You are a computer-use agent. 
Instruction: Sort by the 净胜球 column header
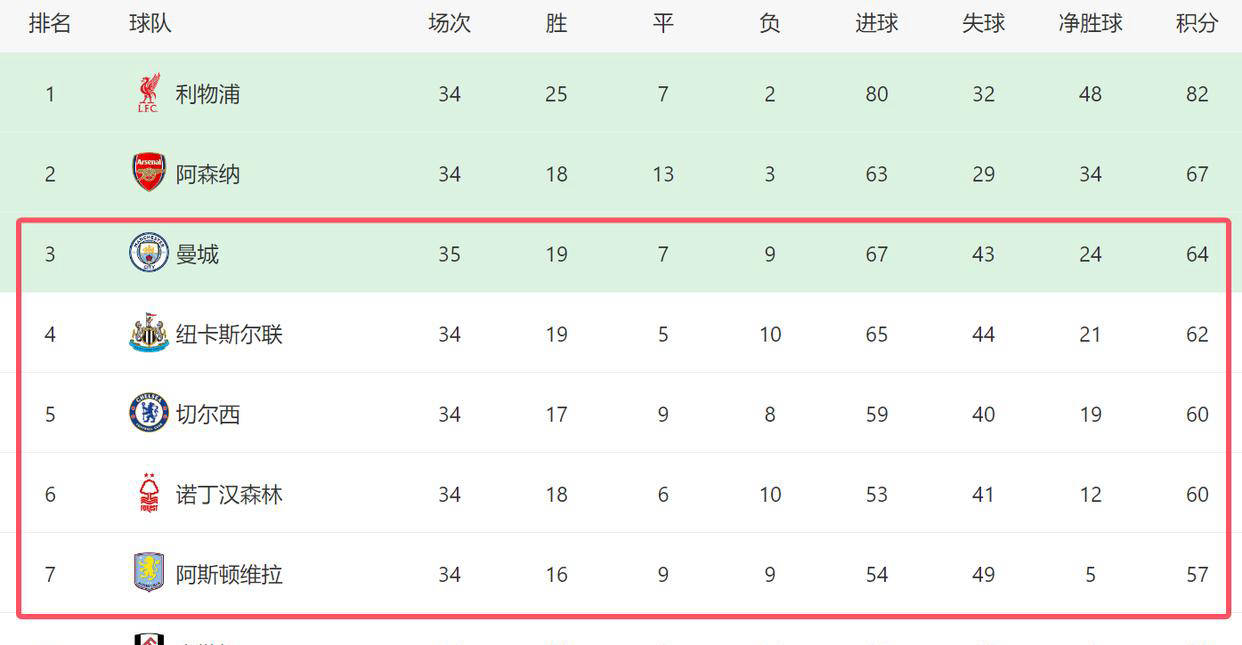pos(1090,23)
